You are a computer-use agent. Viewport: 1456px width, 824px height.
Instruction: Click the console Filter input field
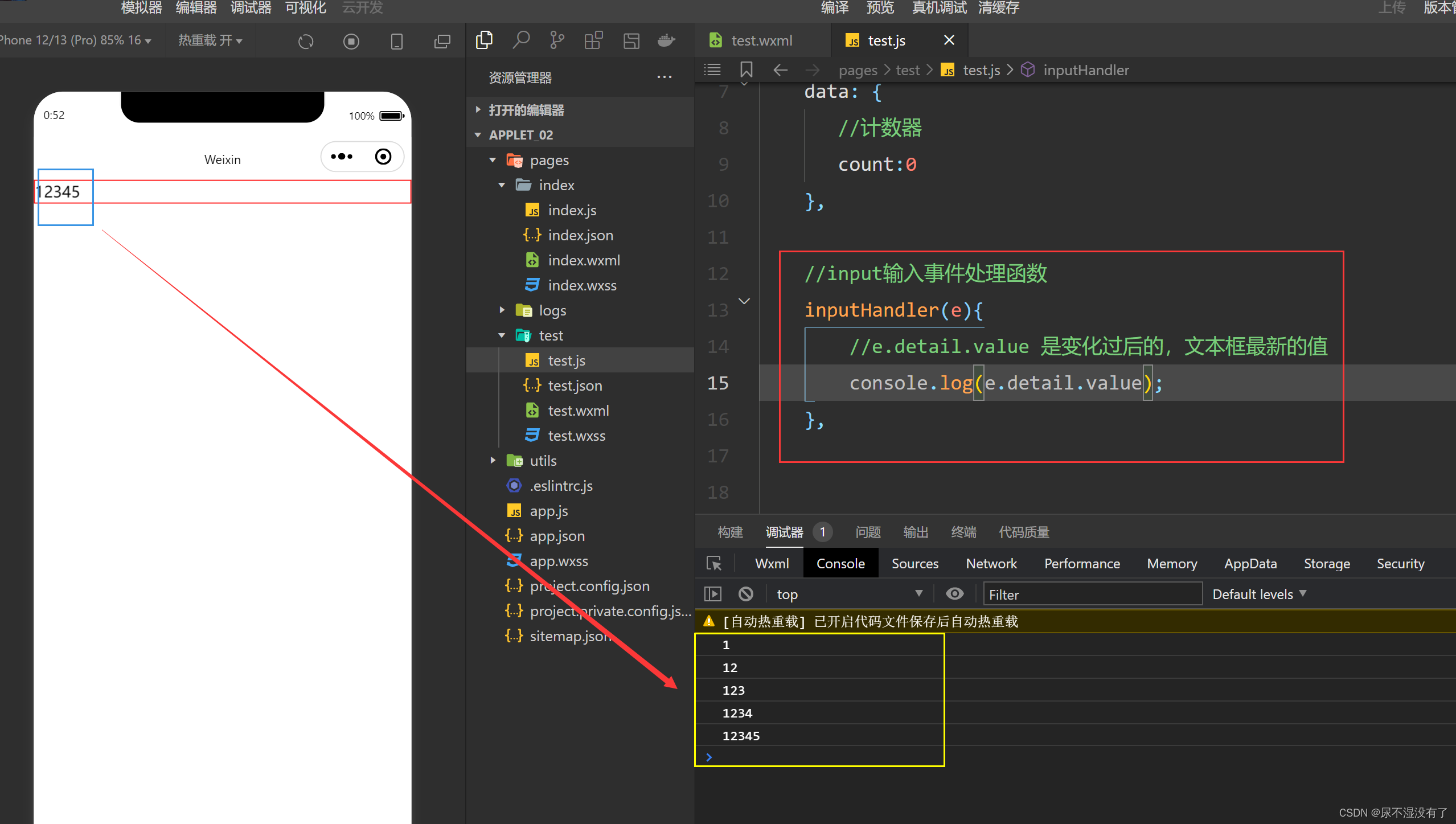[x=1092, y=594]
